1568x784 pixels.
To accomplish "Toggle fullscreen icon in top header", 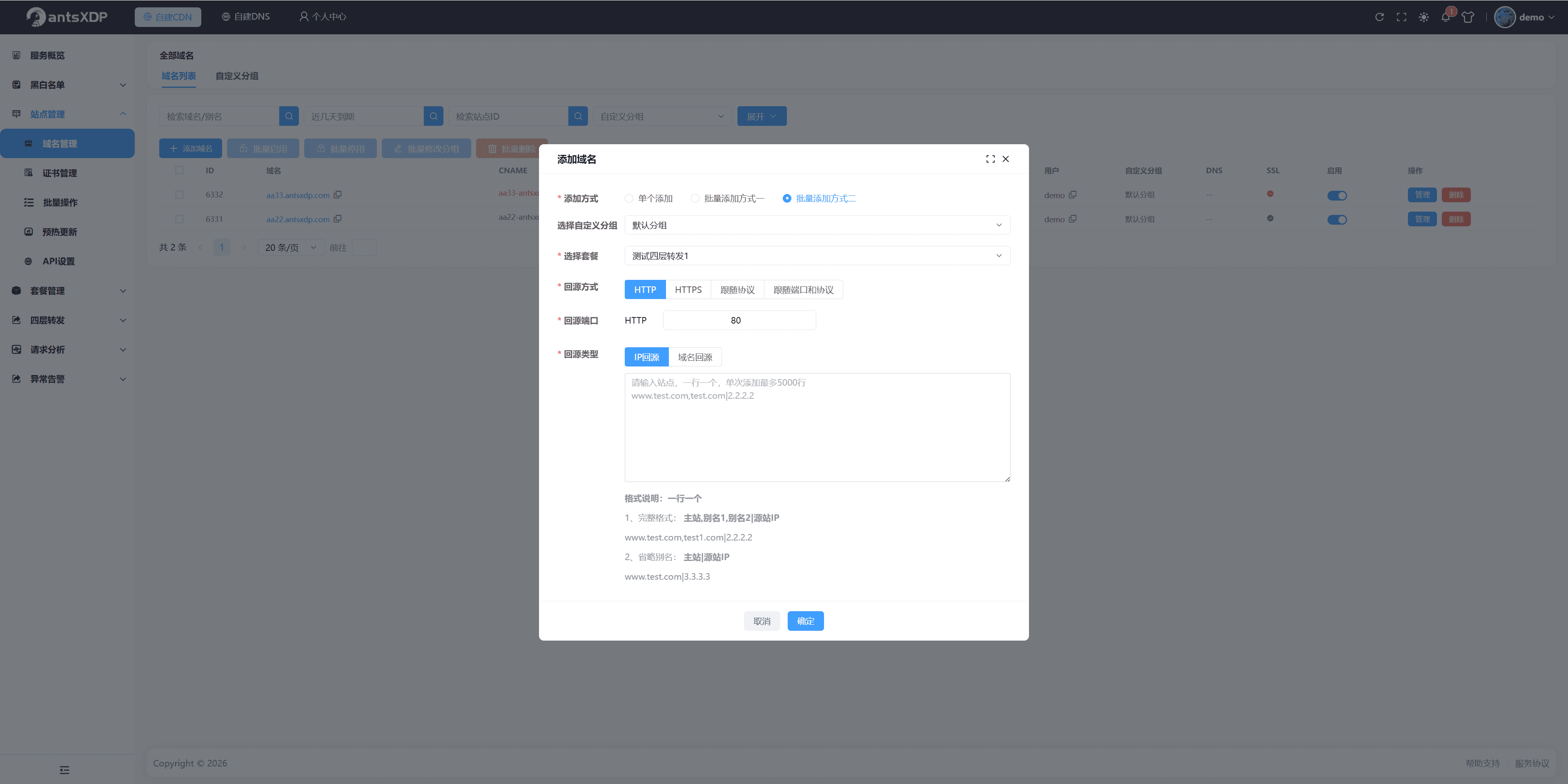I will tap(1401, 17).
